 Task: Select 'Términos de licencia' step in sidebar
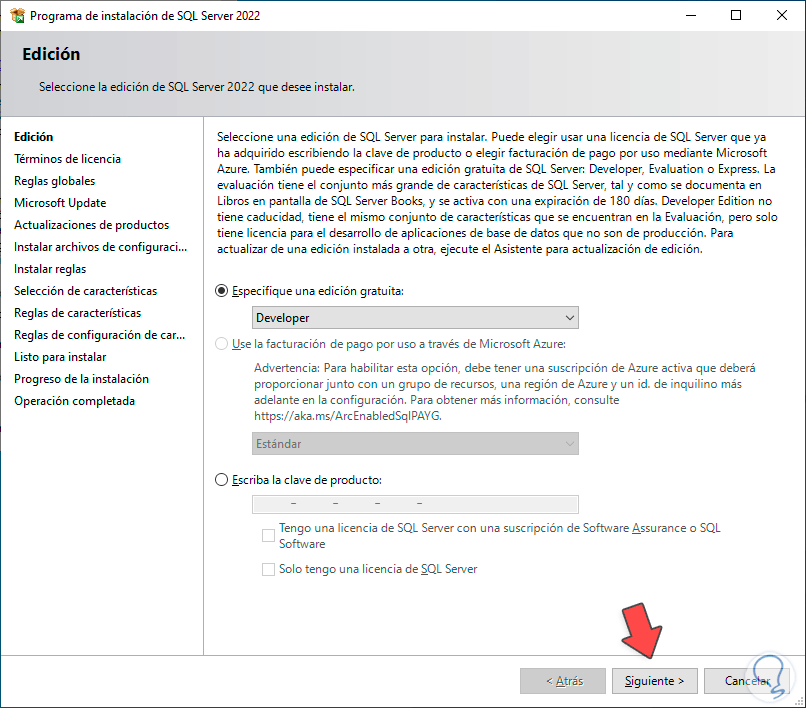tap(67, 159)
